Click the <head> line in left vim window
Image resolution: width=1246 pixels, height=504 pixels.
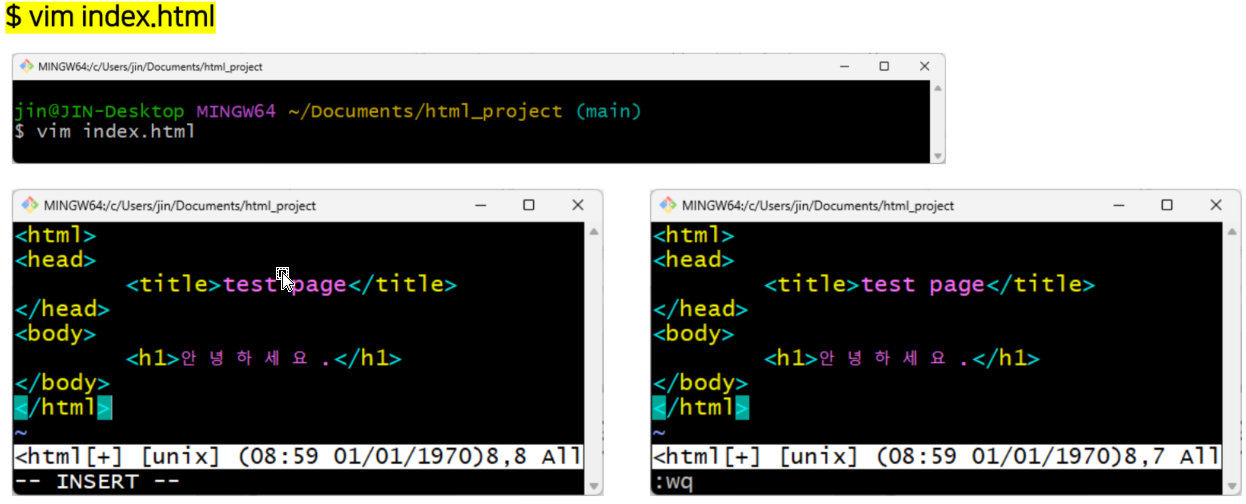55,260
